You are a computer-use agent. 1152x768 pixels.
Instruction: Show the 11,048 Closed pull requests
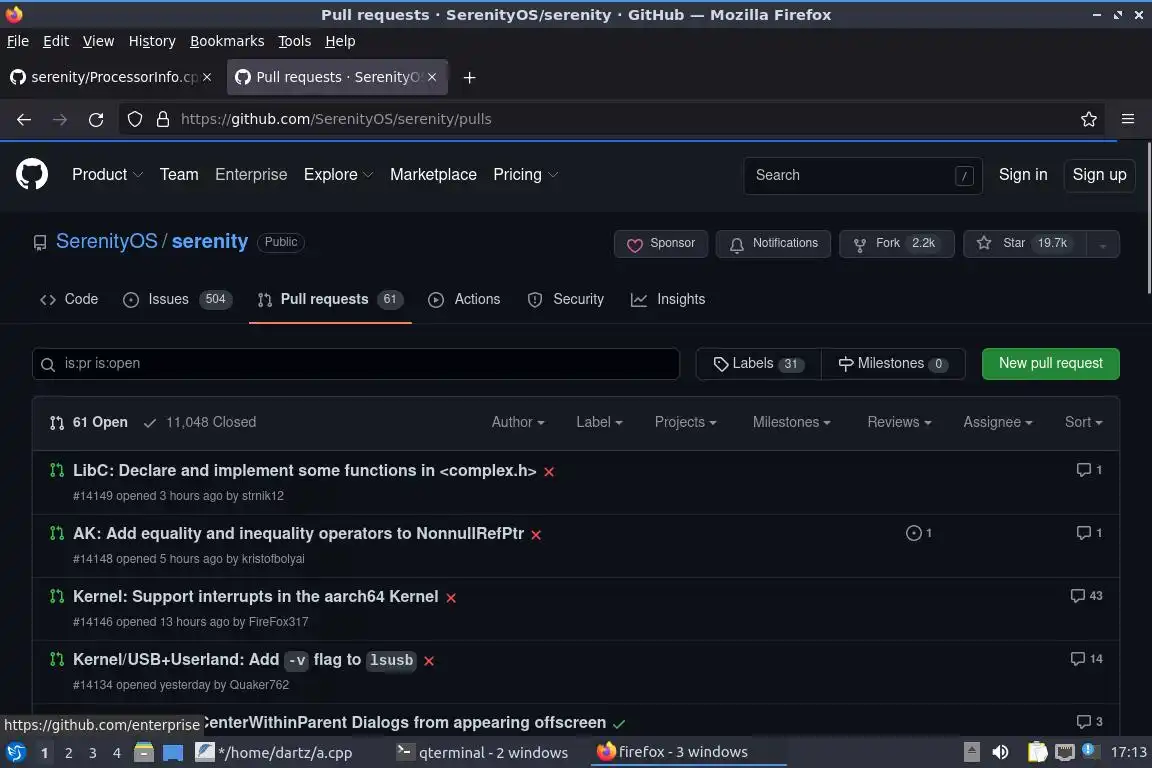[200, 422]
